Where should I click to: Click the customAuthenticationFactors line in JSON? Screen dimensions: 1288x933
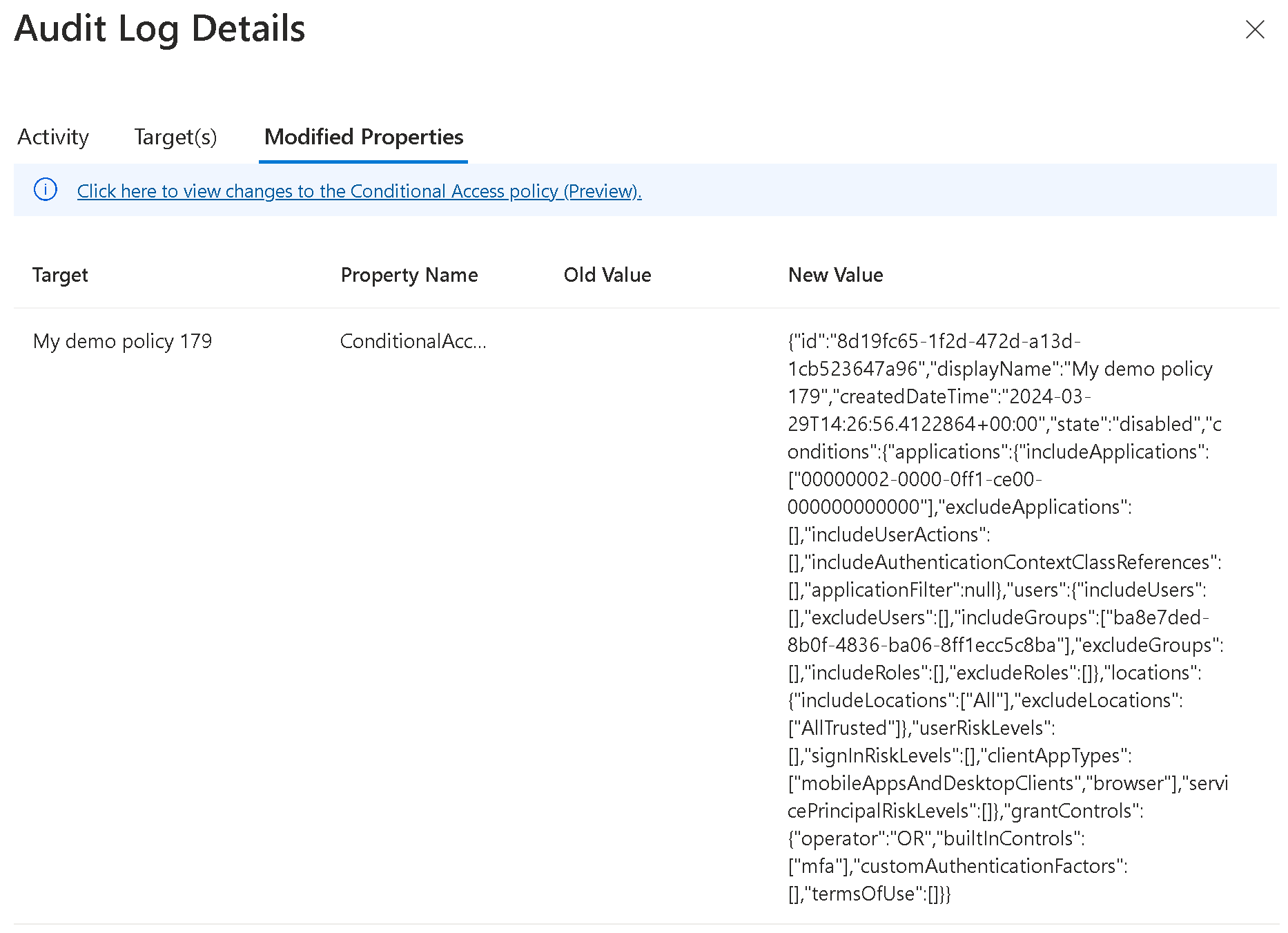tap(957, 866)
